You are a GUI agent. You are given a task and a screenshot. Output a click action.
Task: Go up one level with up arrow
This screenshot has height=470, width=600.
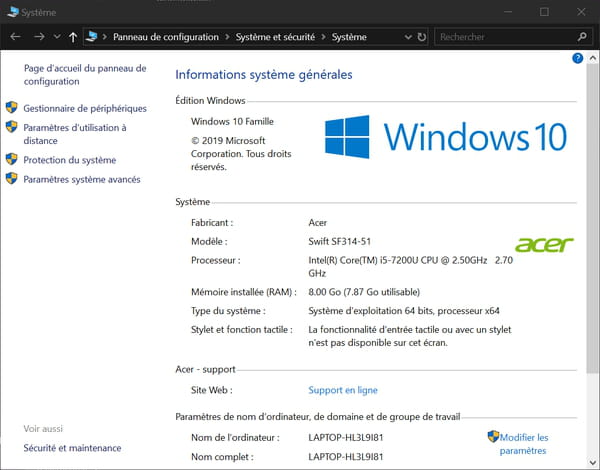click(x=73, y=37)
